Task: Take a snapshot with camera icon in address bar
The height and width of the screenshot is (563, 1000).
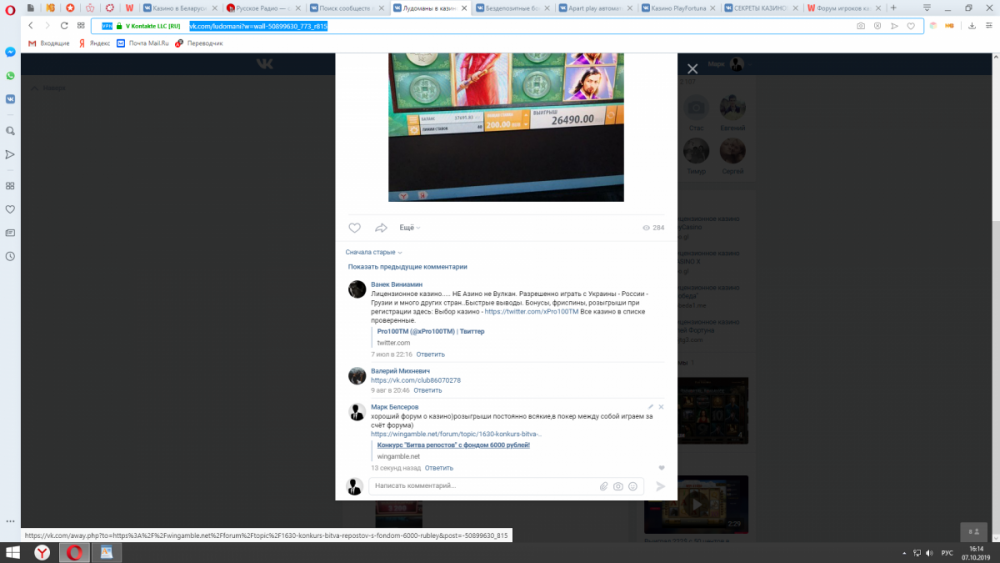Action: (860, 26)
